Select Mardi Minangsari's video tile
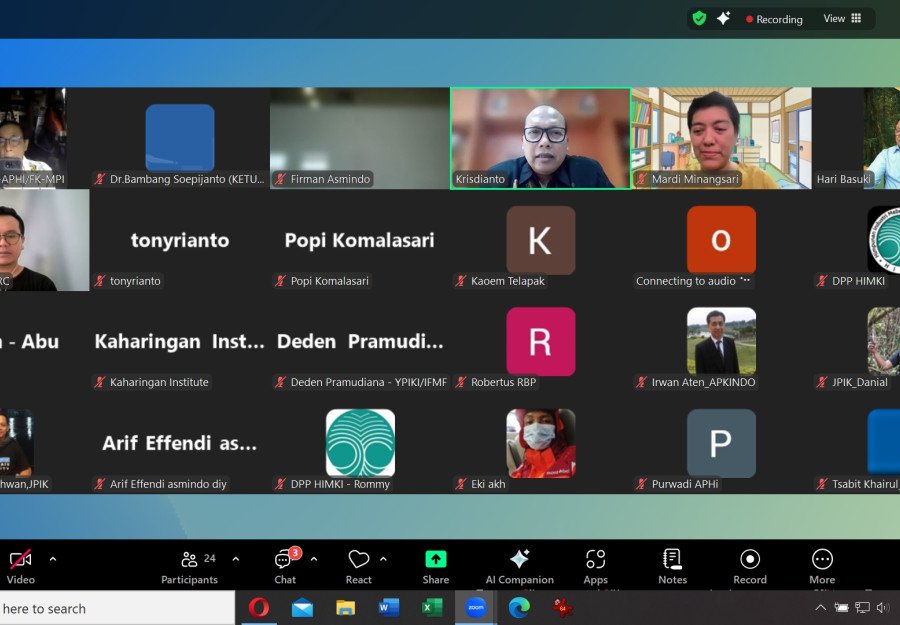 721,138
